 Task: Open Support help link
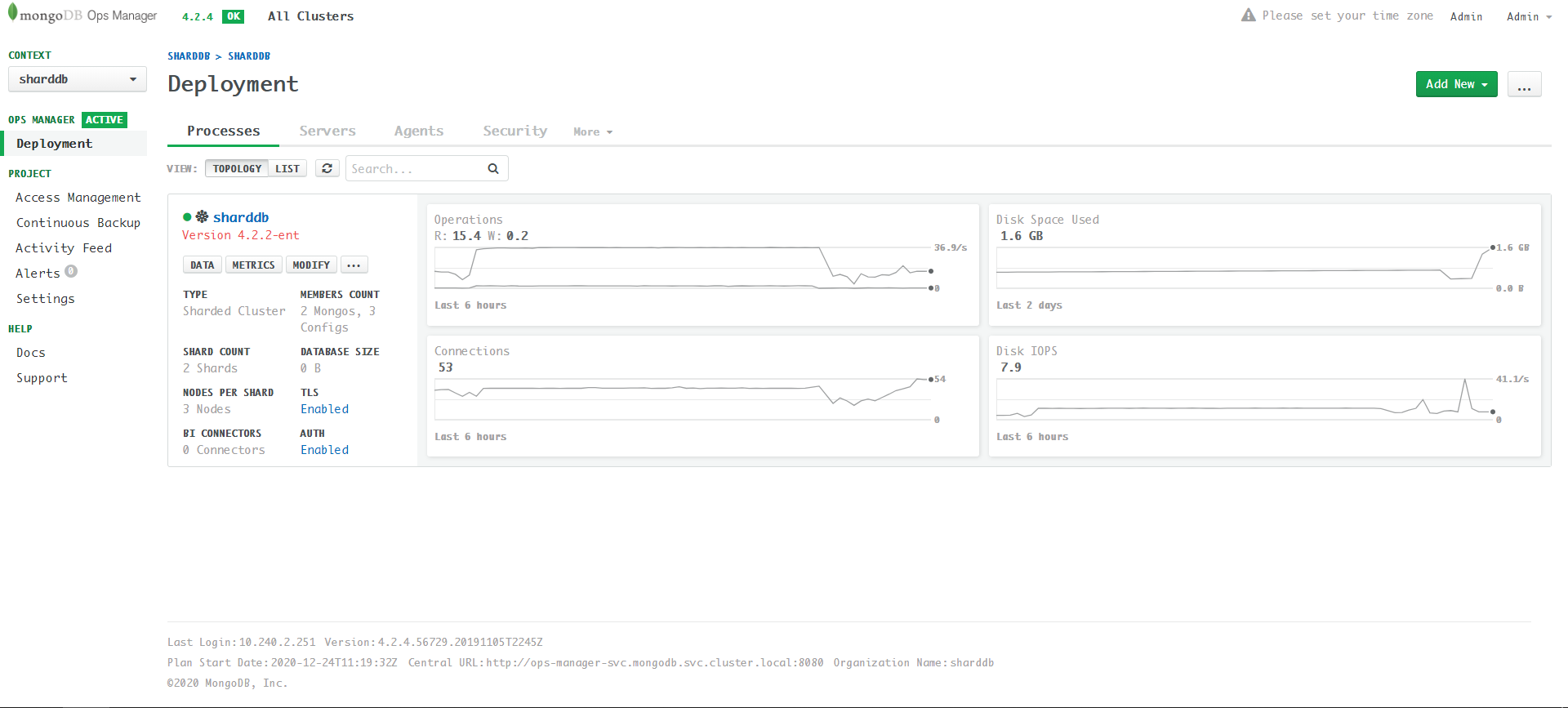[x=42, y=378]
